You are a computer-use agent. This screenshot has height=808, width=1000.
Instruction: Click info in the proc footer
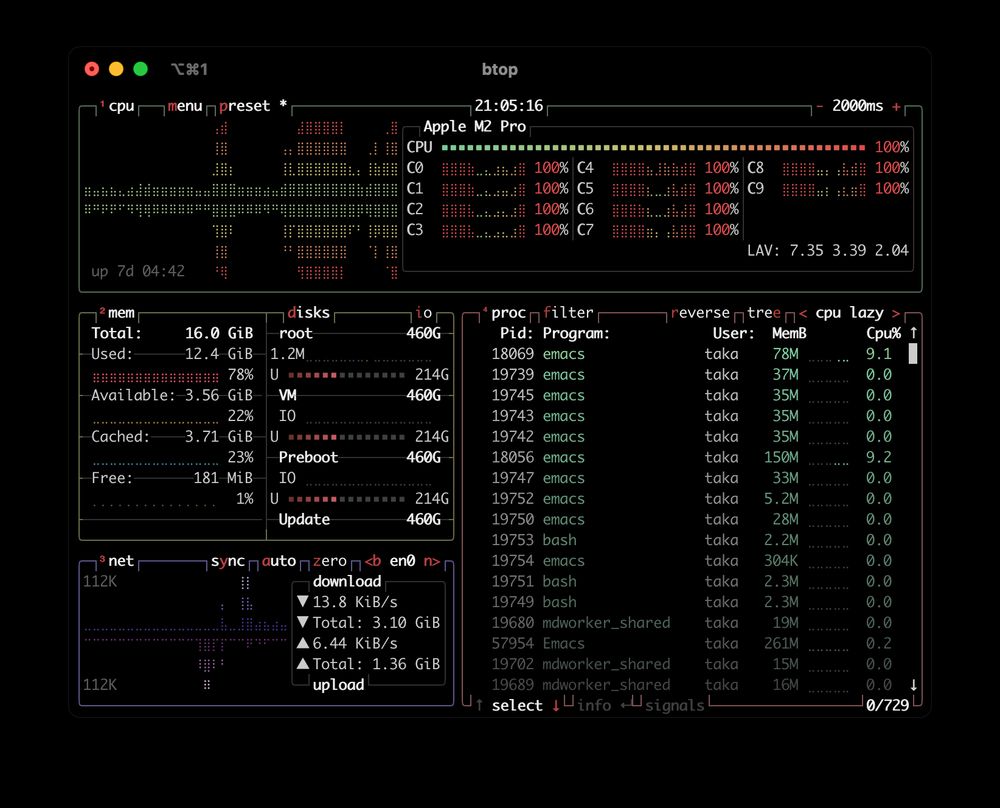[594, 705]
